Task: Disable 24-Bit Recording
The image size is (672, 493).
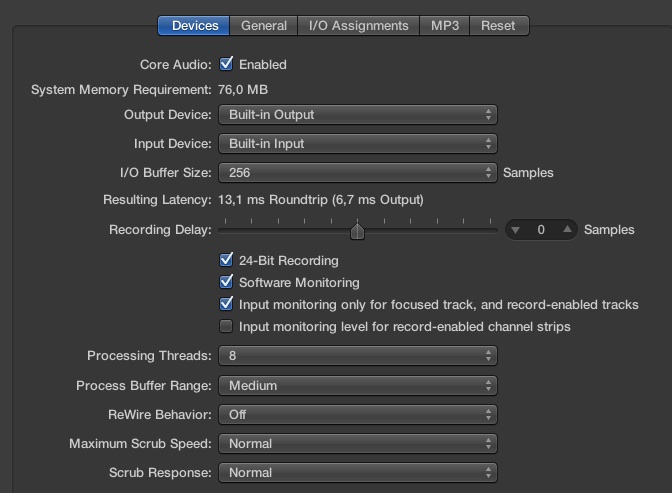Action: tap(226, 261)
